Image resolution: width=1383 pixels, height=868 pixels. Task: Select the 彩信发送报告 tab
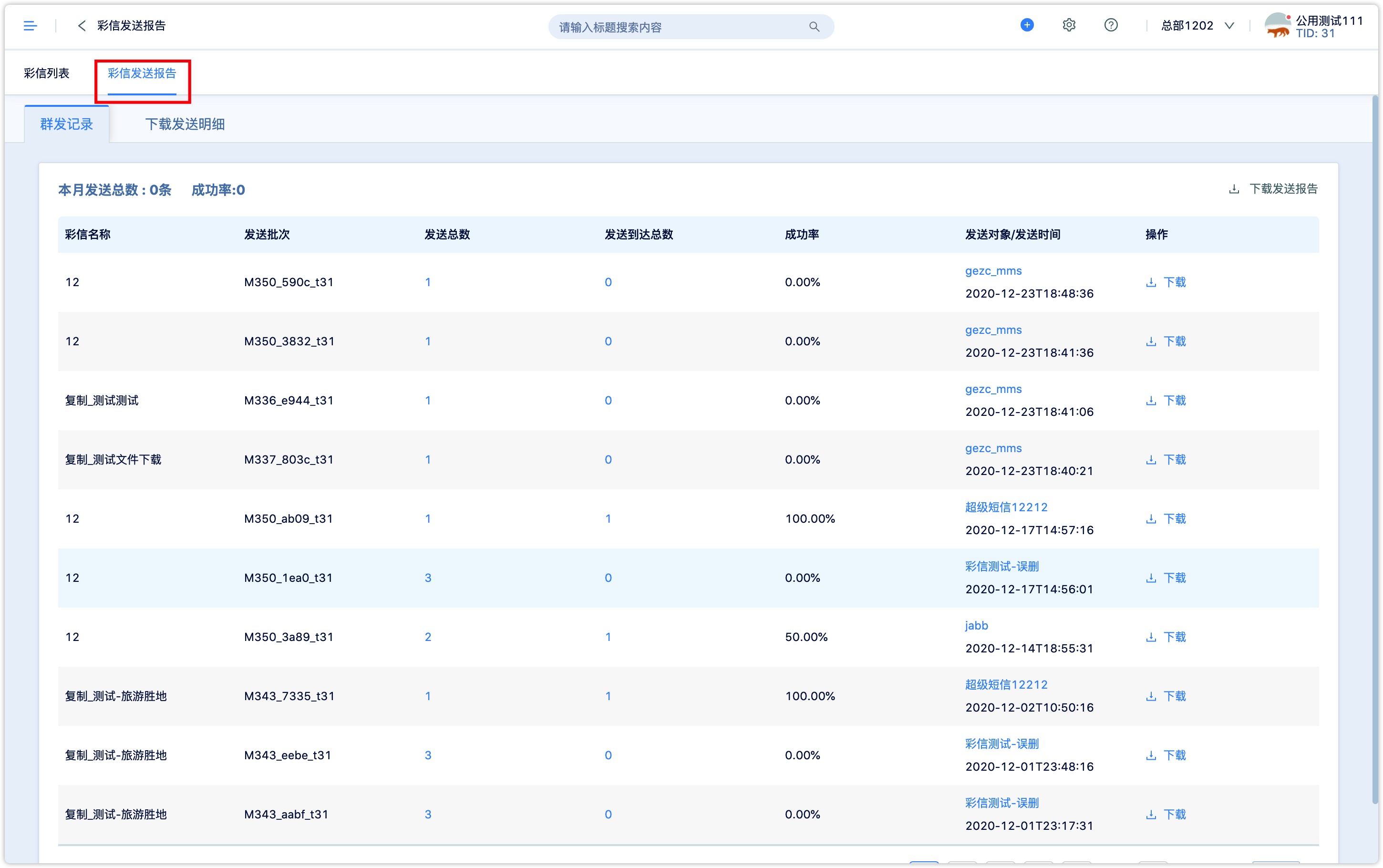(142, 73)
